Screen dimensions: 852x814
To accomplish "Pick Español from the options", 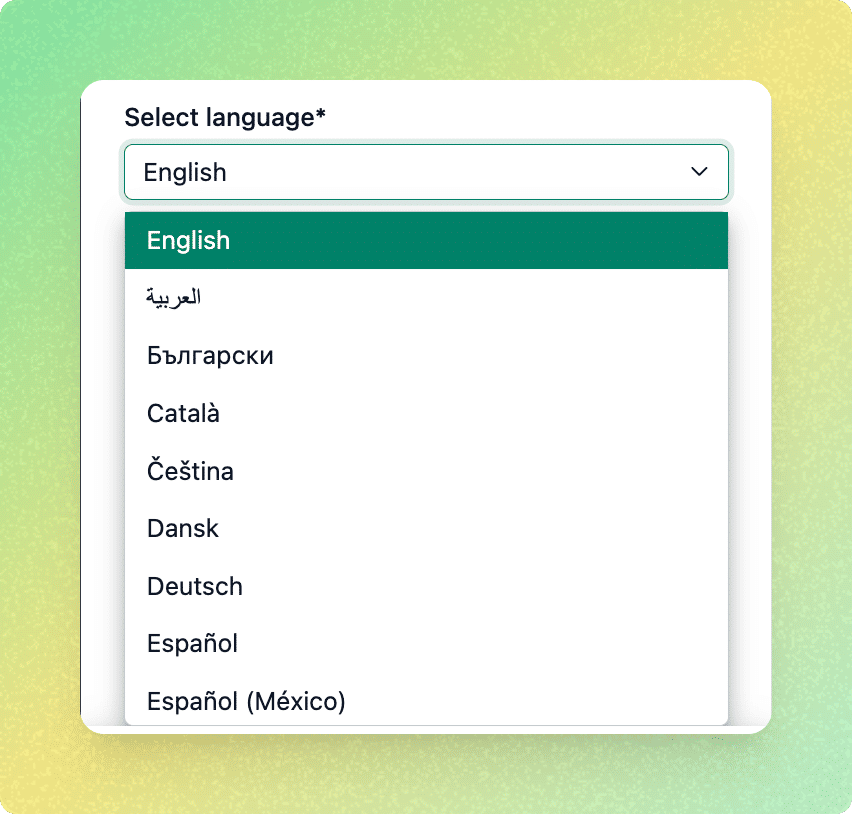I will 192,643.
